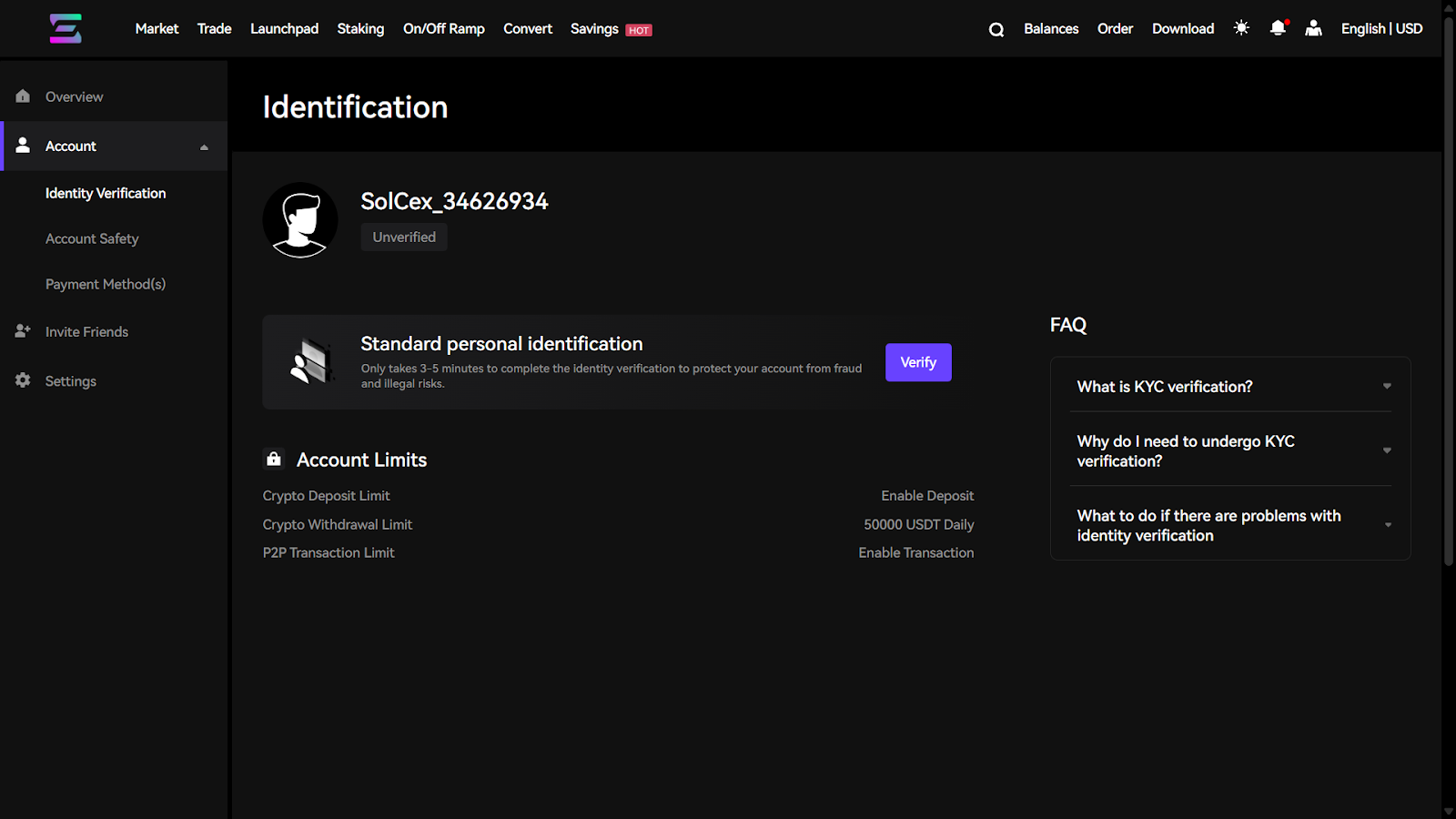The height and width of the screenshot is (819, 1456).
Task: Open the search magnifier icon
Action: click(x=996, y=29)
